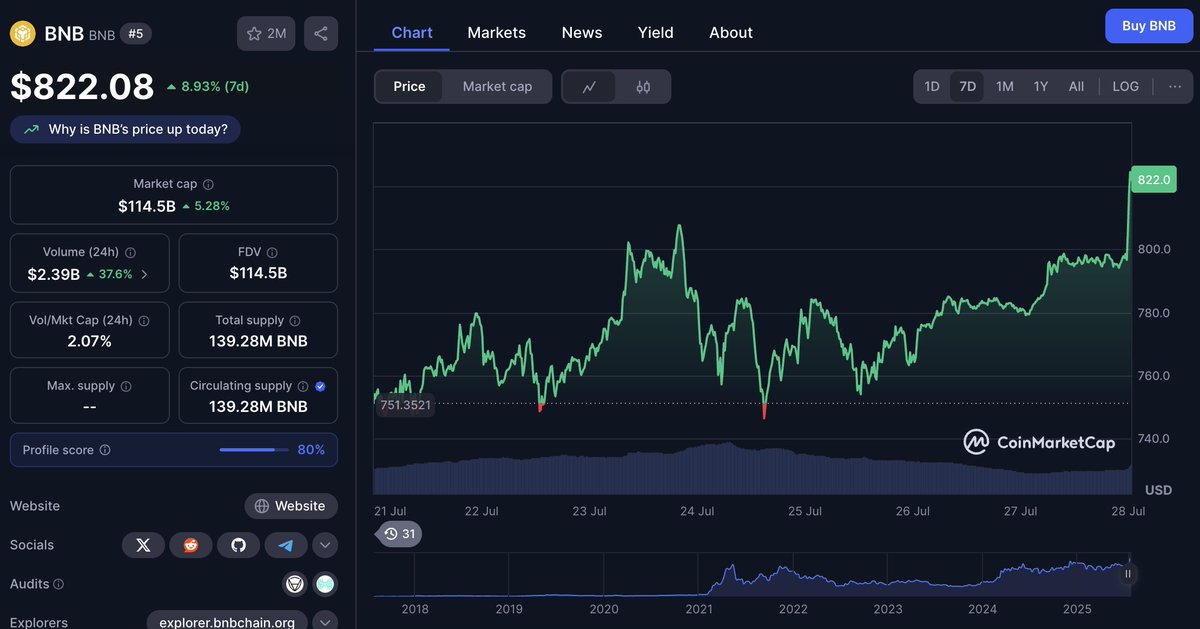The height and width of the screenshot is (629, 1200).
Task: Click the 80% profile score value
Action: click(x=311, y=450)
